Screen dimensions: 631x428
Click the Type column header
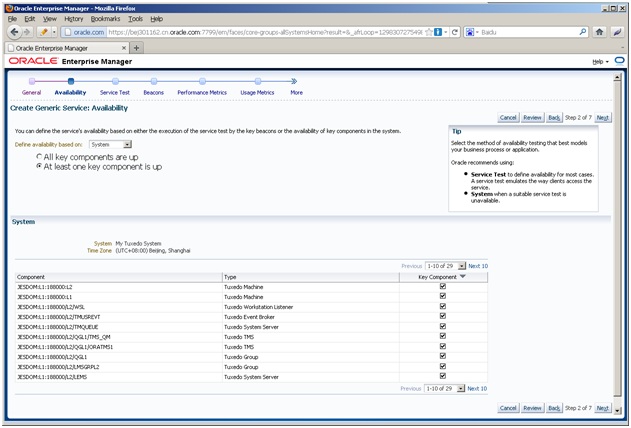pos(311,277)
